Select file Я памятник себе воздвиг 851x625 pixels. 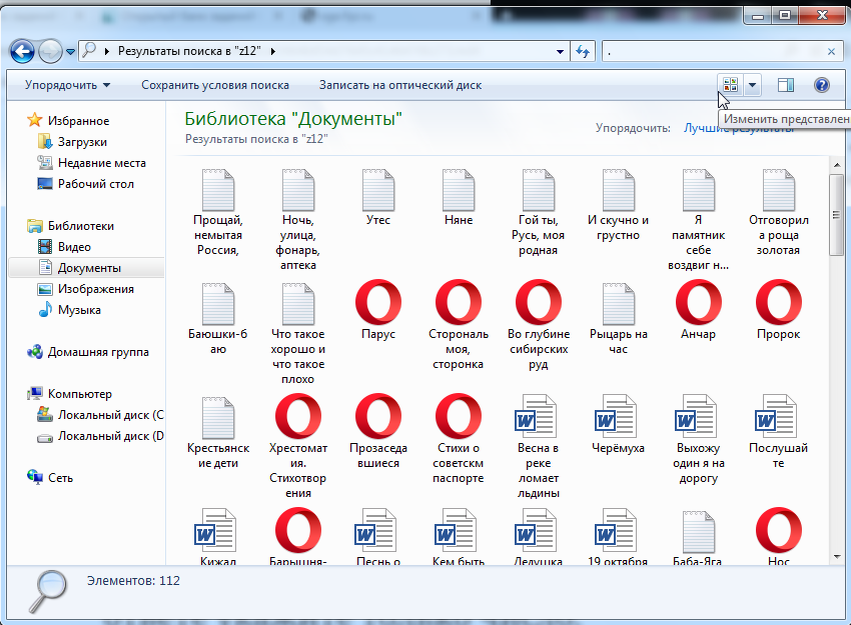click(x=698, y=220)
